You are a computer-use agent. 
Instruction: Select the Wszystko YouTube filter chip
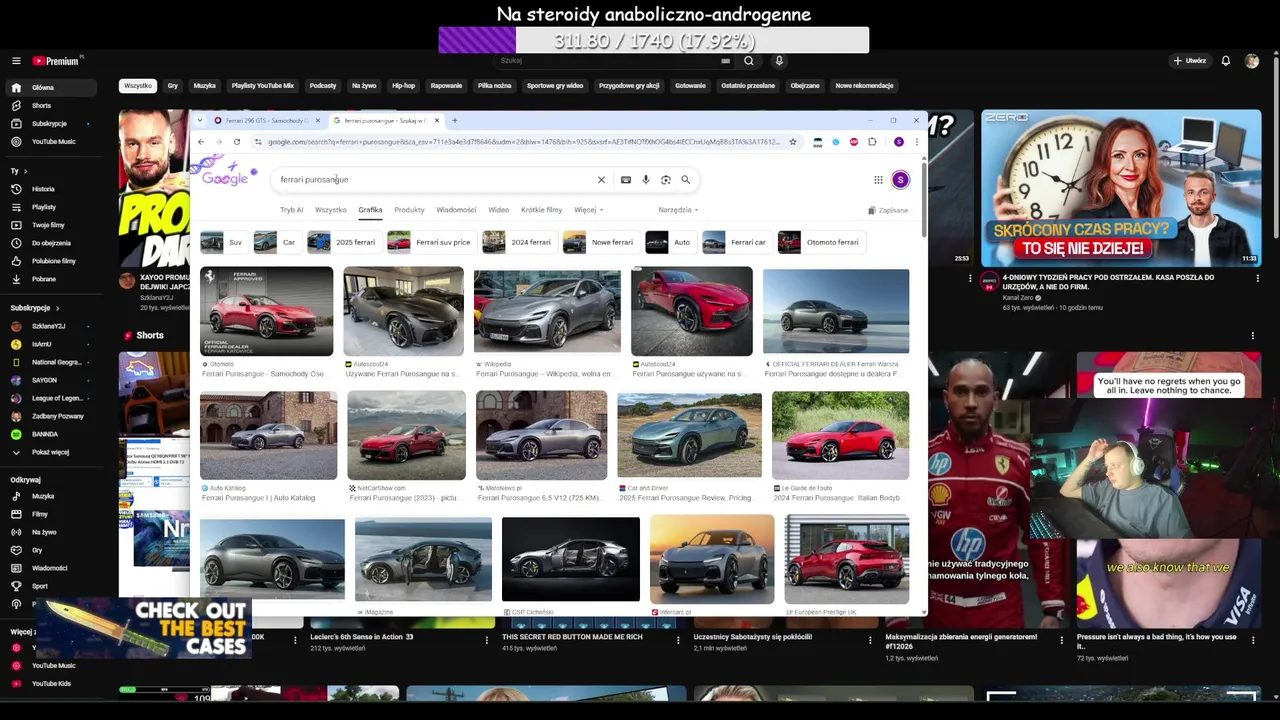click(138, 86)
